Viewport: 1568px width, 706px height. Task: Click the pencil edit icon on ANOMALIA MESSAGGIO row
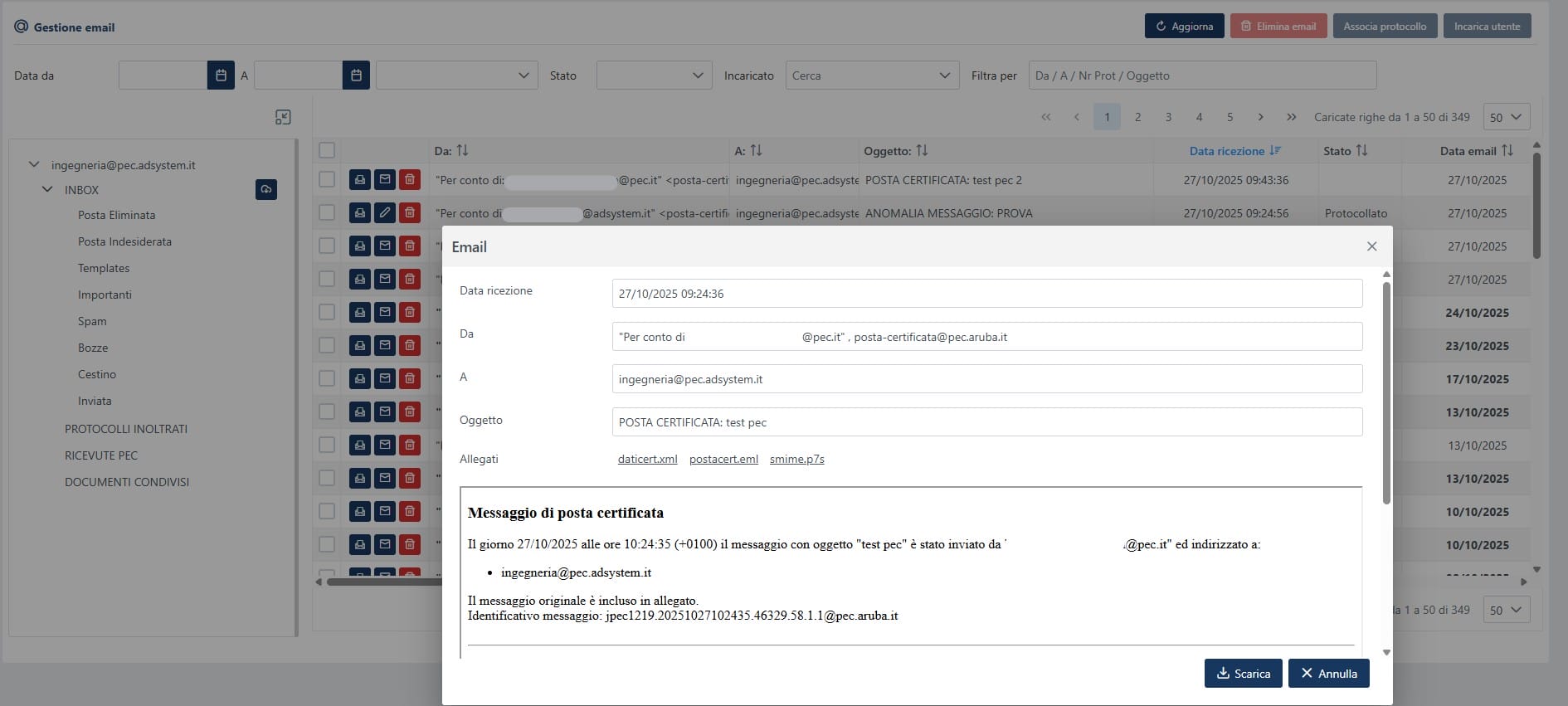click(385, 212)
